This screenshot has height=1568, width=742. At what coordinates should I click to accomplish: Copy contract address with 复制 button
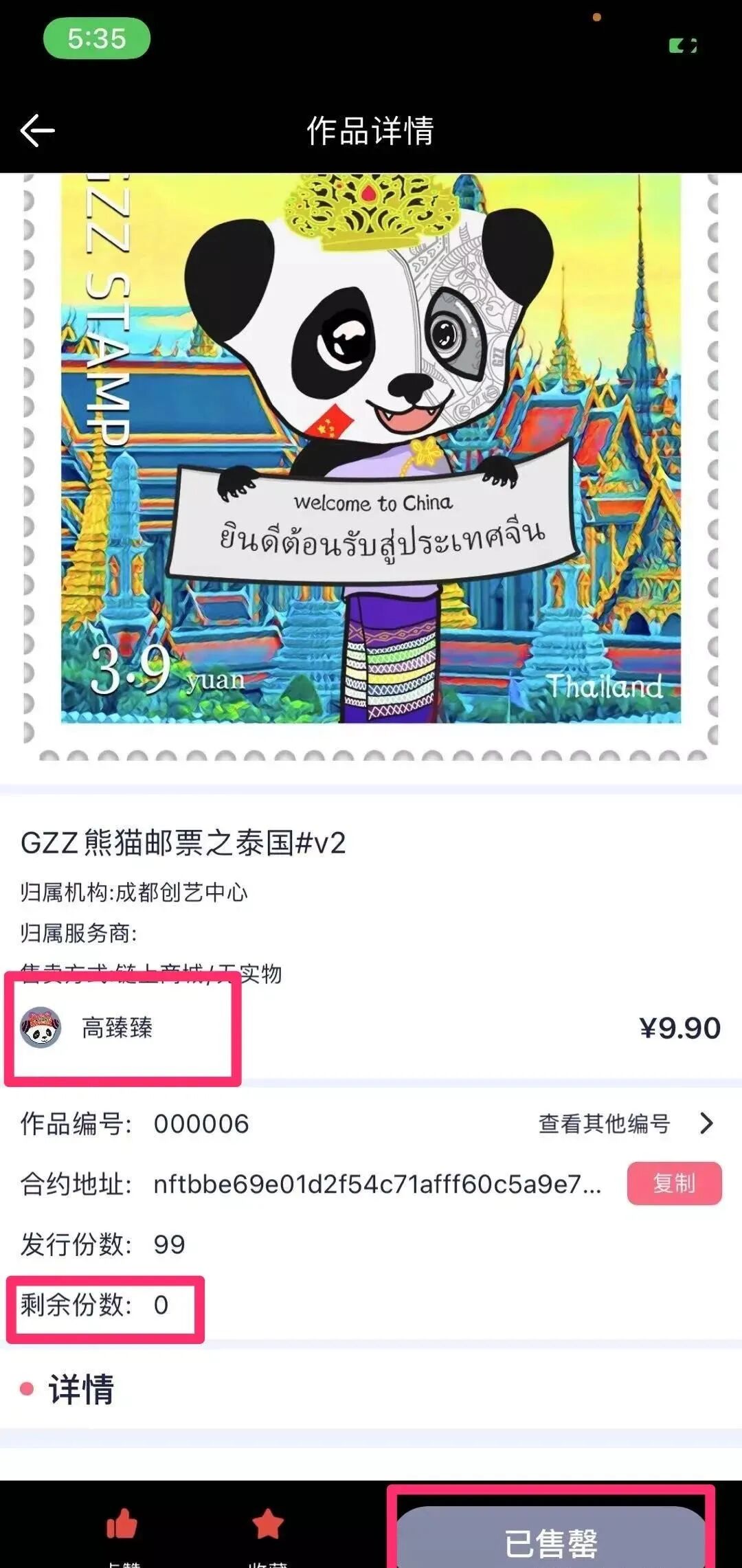(x=674, y=1183)
